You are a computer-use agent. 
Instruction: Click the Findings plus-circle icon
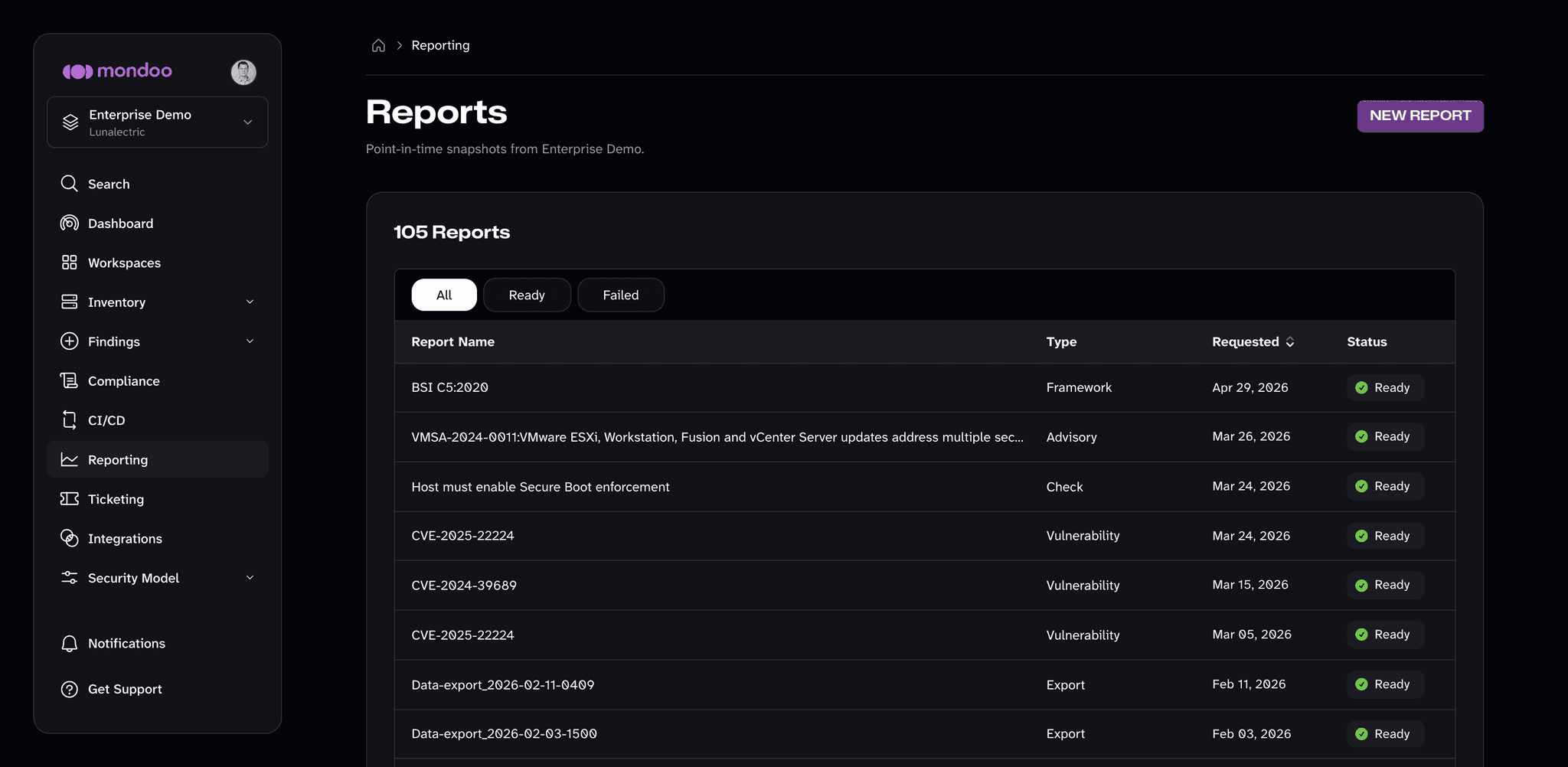pos(69,341)
